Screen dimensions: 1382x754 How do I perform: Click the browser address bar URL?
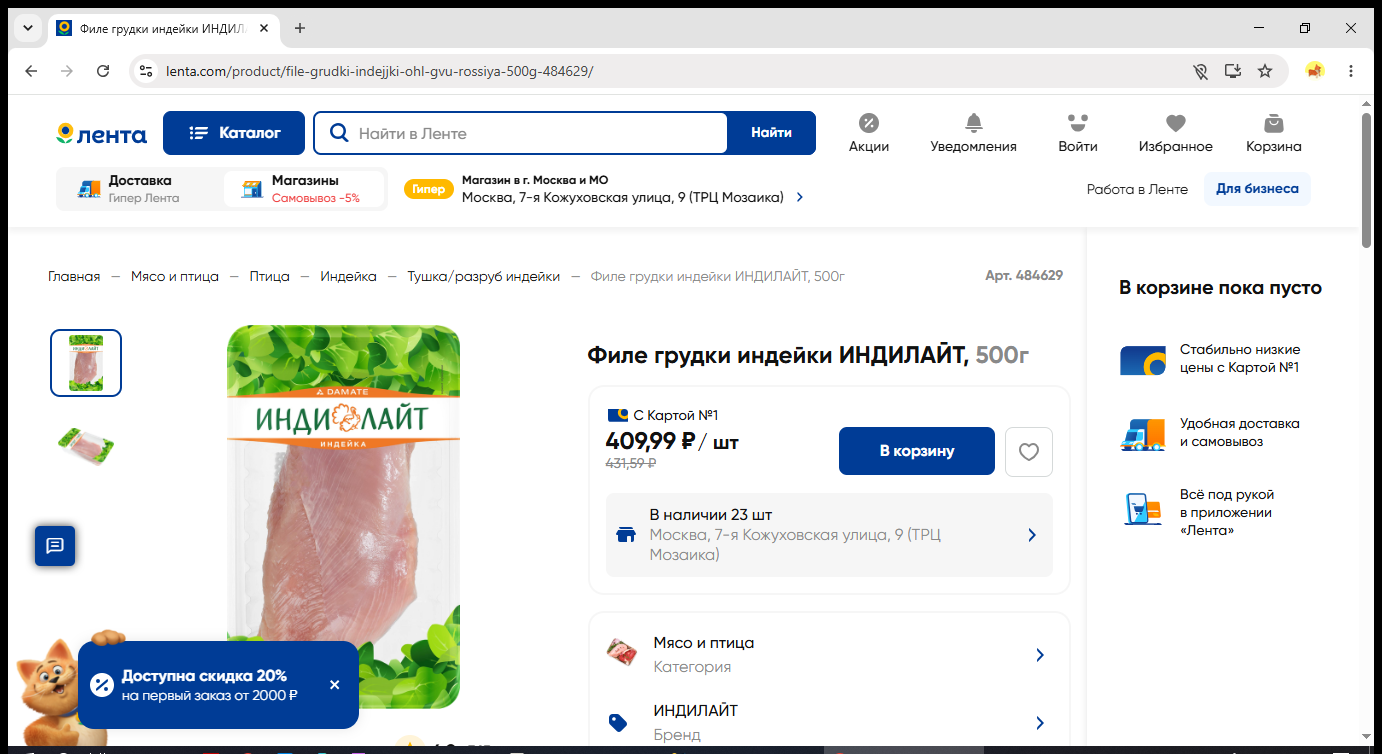point(380,71)
